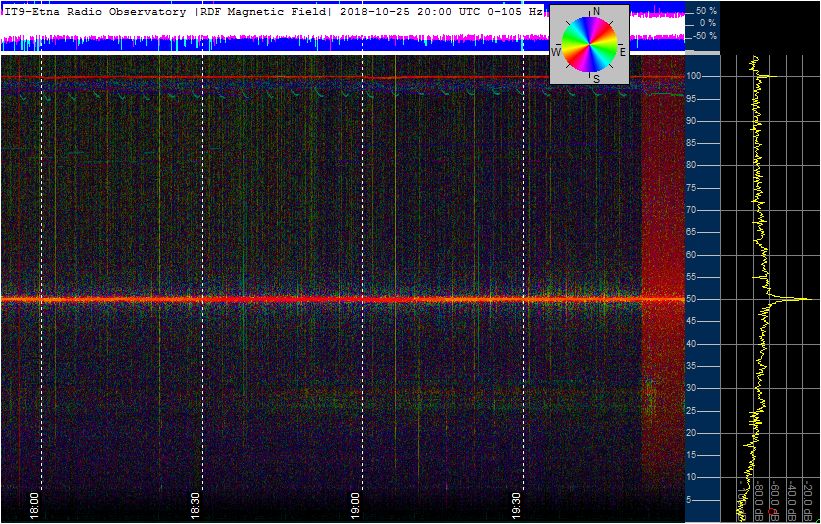Click the '50 %' scale label
The height and width of the screenshot is (524, 821).
click(x=706, y=11)
